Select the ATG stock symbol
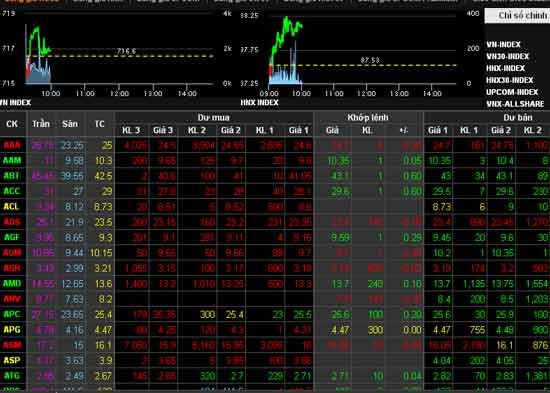Viewport: 550px width, 393px height. (x=12, y=375)
